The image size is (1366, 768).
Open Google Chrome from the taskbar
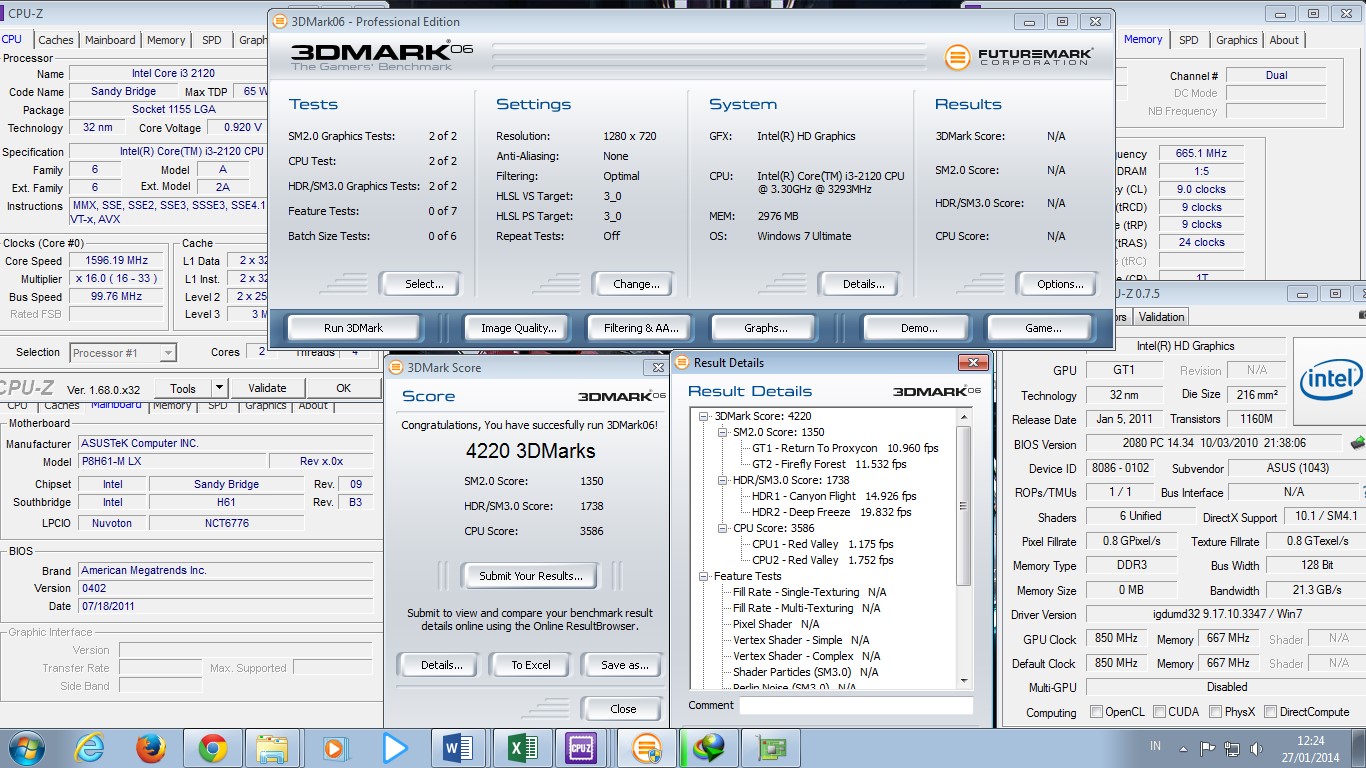pyautogui.click(x=212, y=748)
